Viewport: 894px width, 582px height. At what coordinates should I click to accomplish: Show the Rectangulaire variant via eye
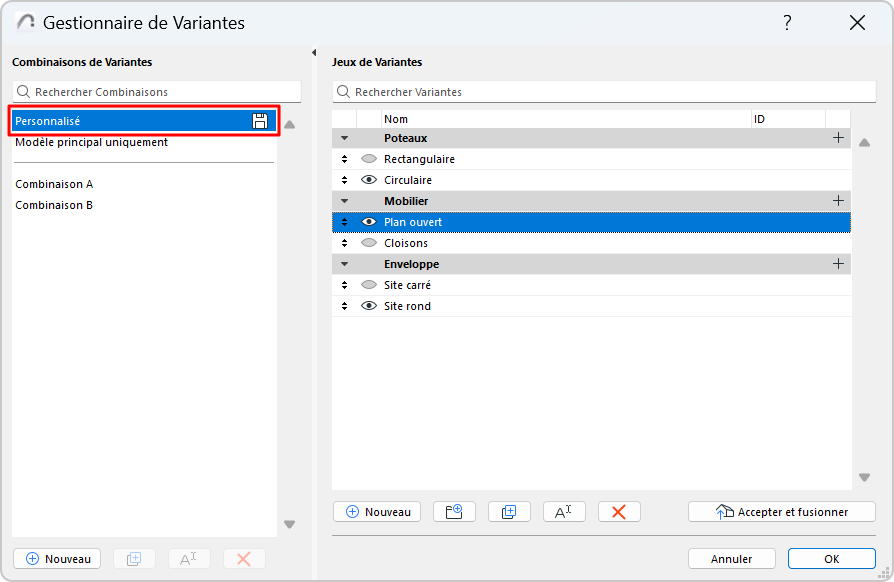click(368, 159)
